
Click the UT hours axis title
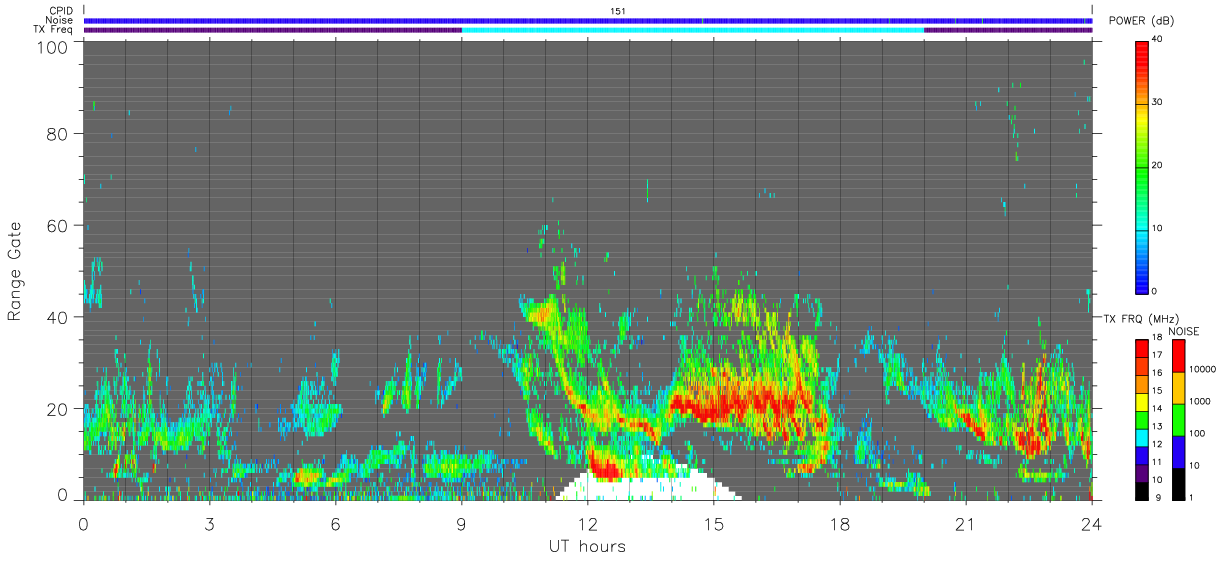(587, 546)
